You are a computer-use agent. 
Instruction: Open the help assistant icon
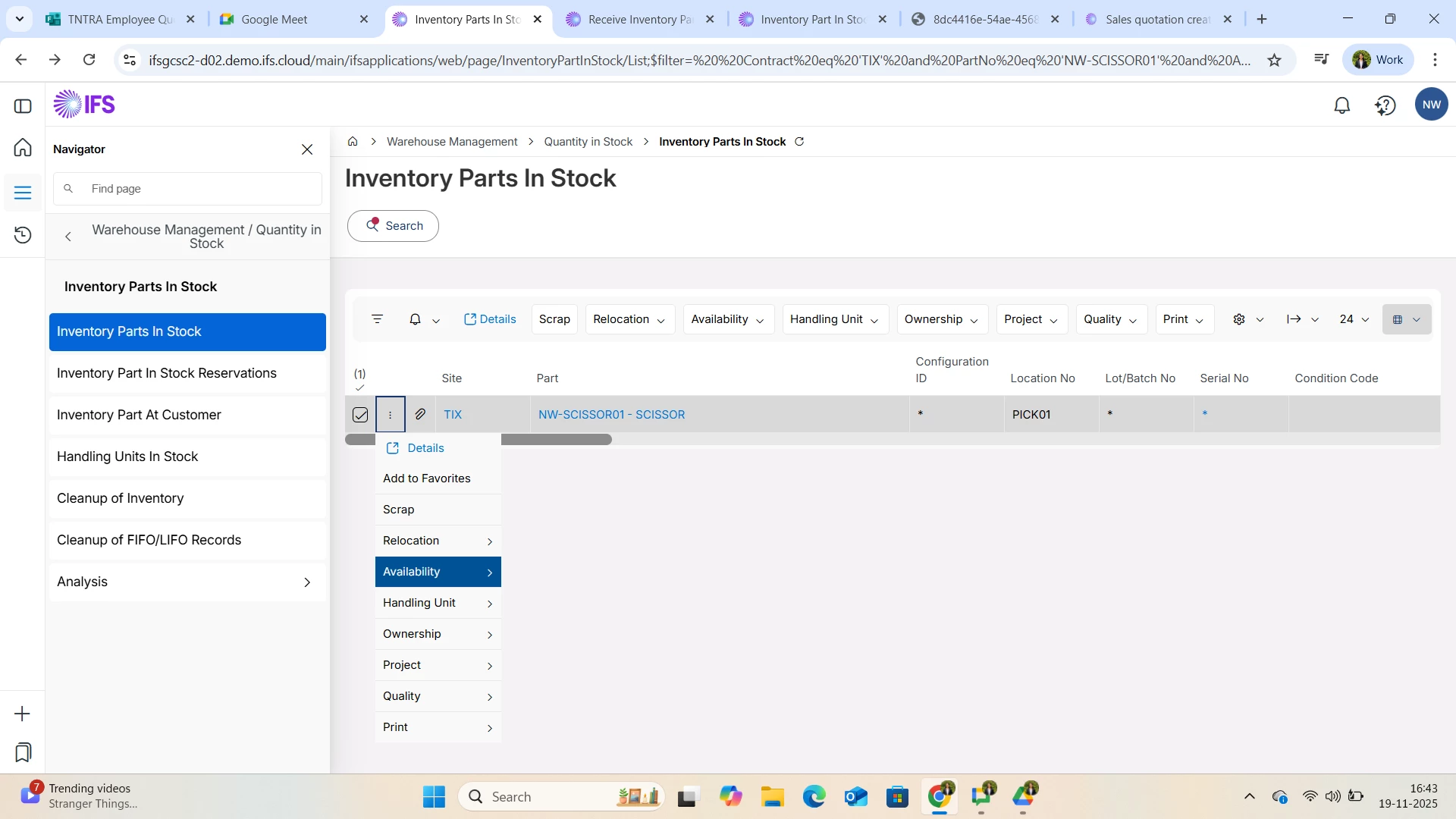point(1385,105)
